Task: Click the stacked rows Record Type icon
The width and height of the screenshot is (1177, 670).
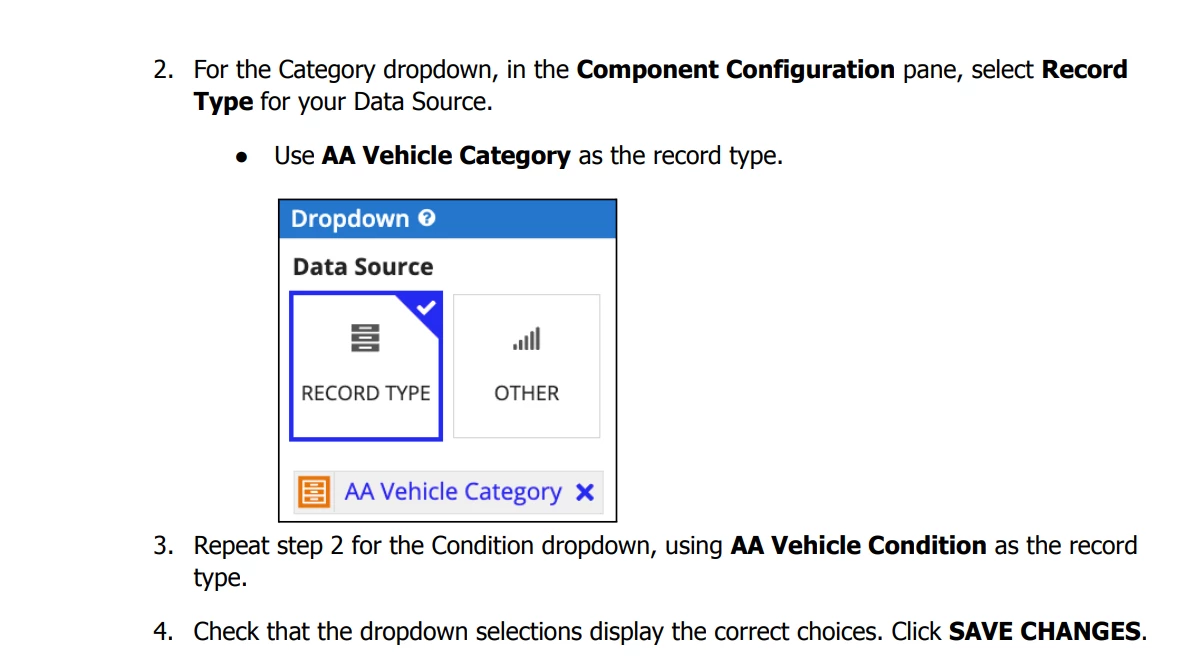Action: [x=366, y=338]
